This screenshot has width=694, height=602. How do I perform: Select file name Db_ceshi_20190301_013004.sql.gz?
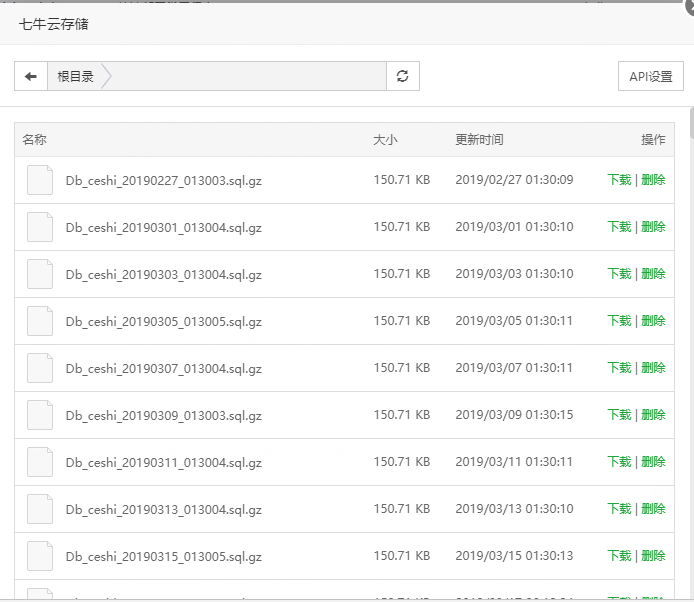(x=164, y=228)
